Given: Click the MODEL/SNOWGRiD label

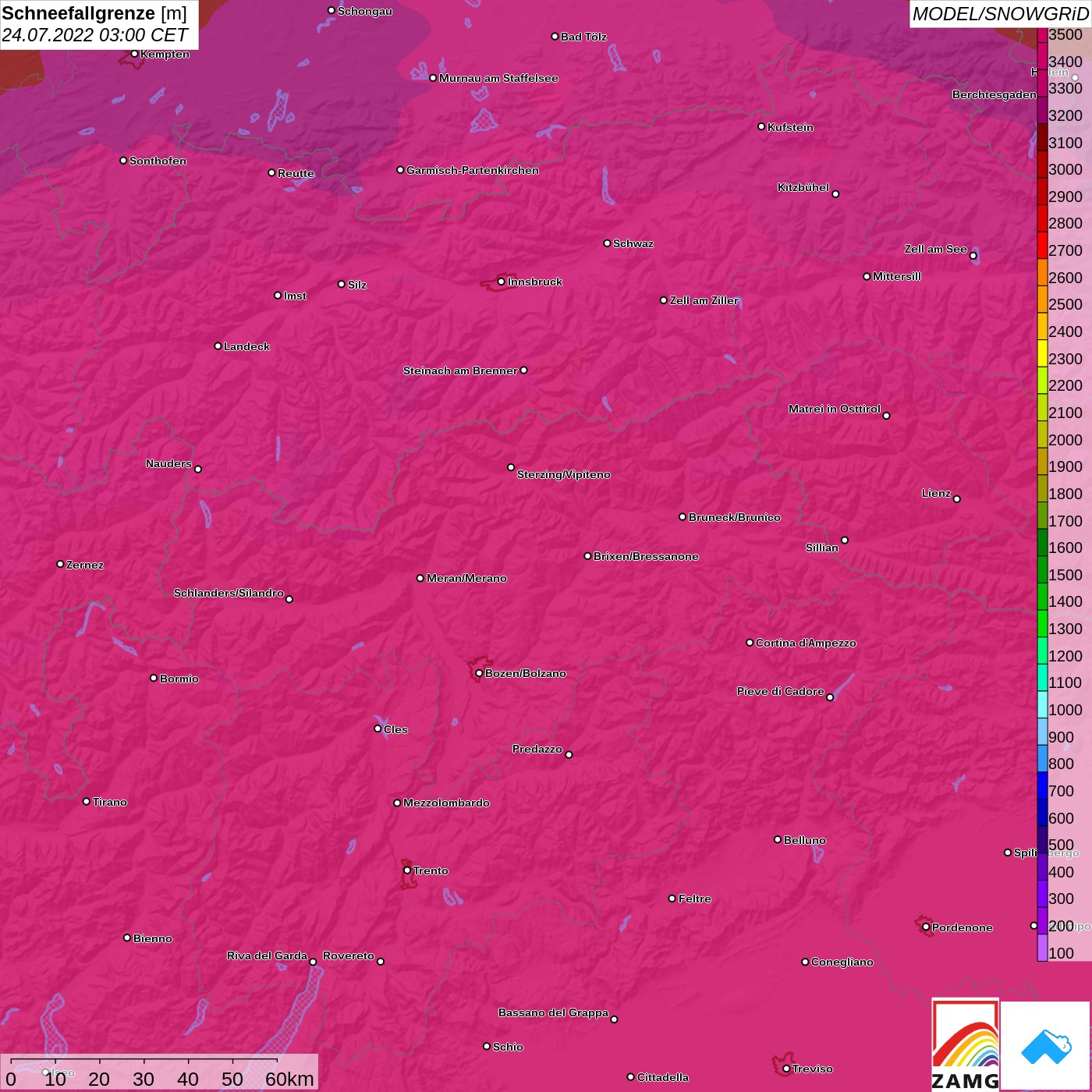Looking at the screenshot, I should pos(999,14).
